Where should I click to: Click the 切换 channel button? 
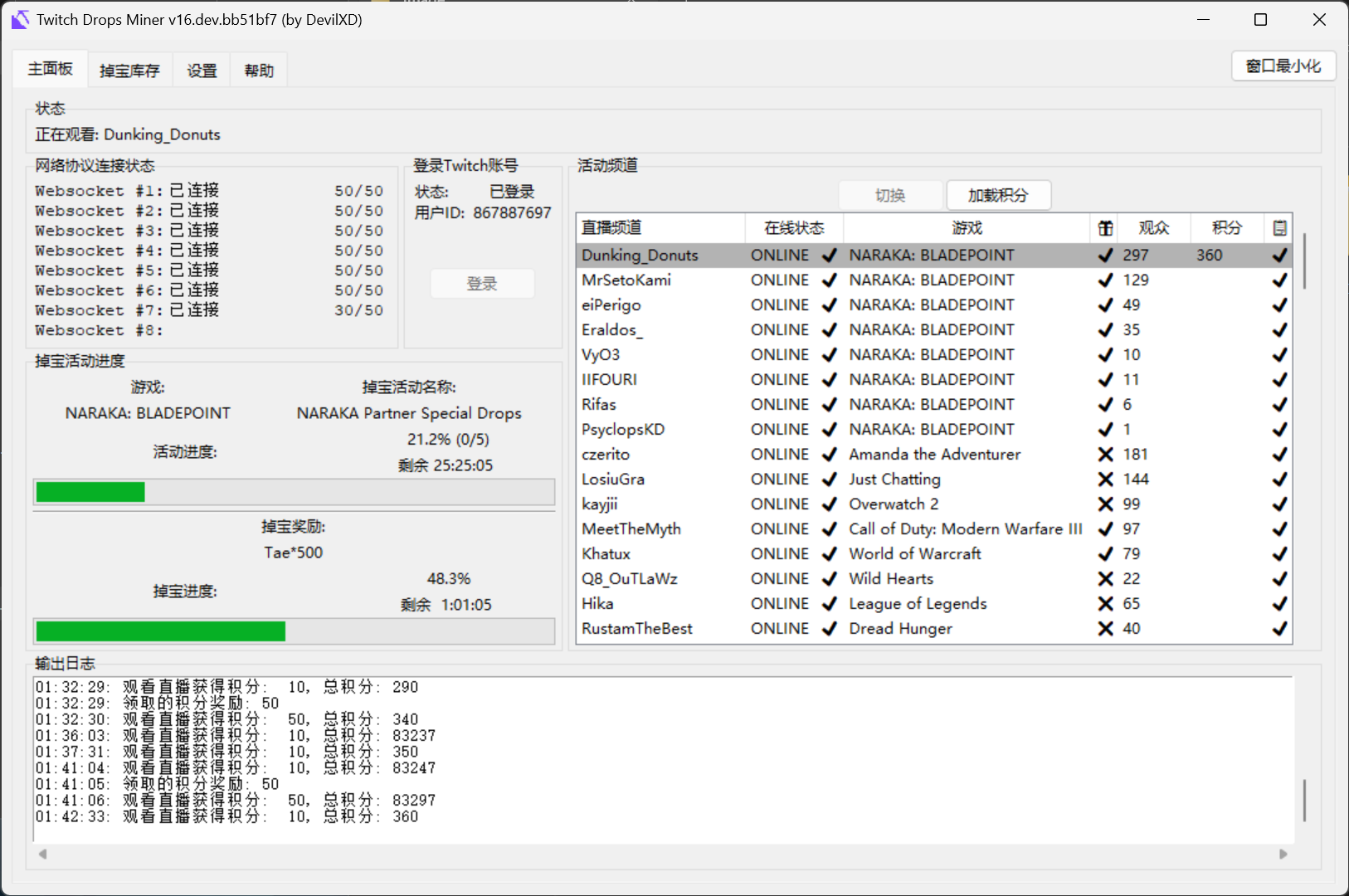(x=890, y=196)
